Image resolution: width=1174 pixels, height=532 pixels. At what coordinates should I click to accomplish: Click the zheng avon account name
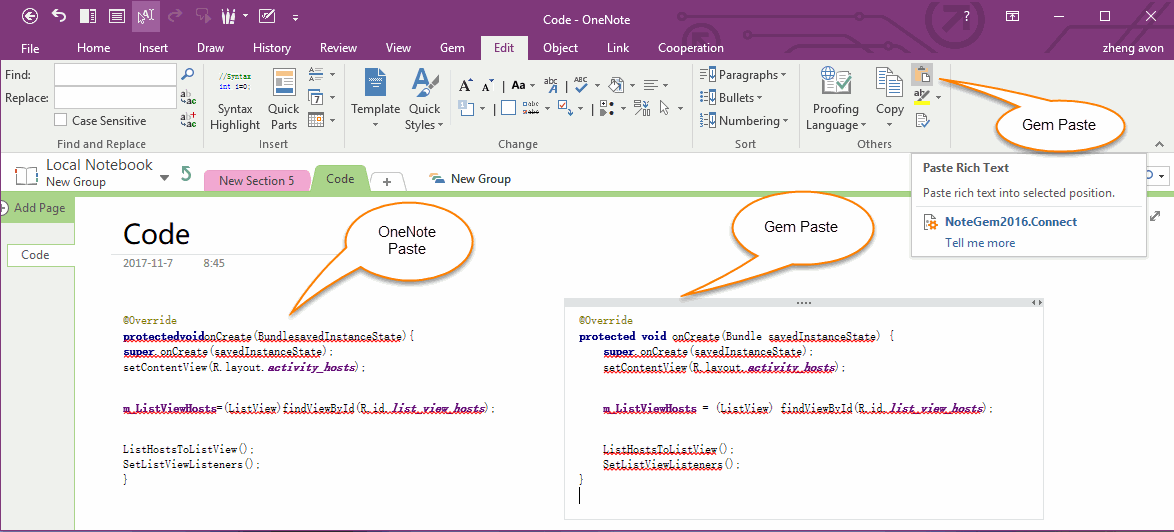point(1131,48)
